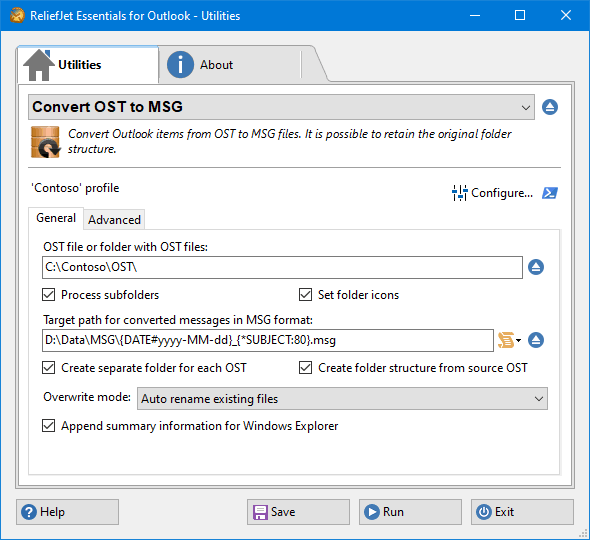Click the Configure sliders icon
The height and width of the screenshot is (540, 590).
[459, 193]
